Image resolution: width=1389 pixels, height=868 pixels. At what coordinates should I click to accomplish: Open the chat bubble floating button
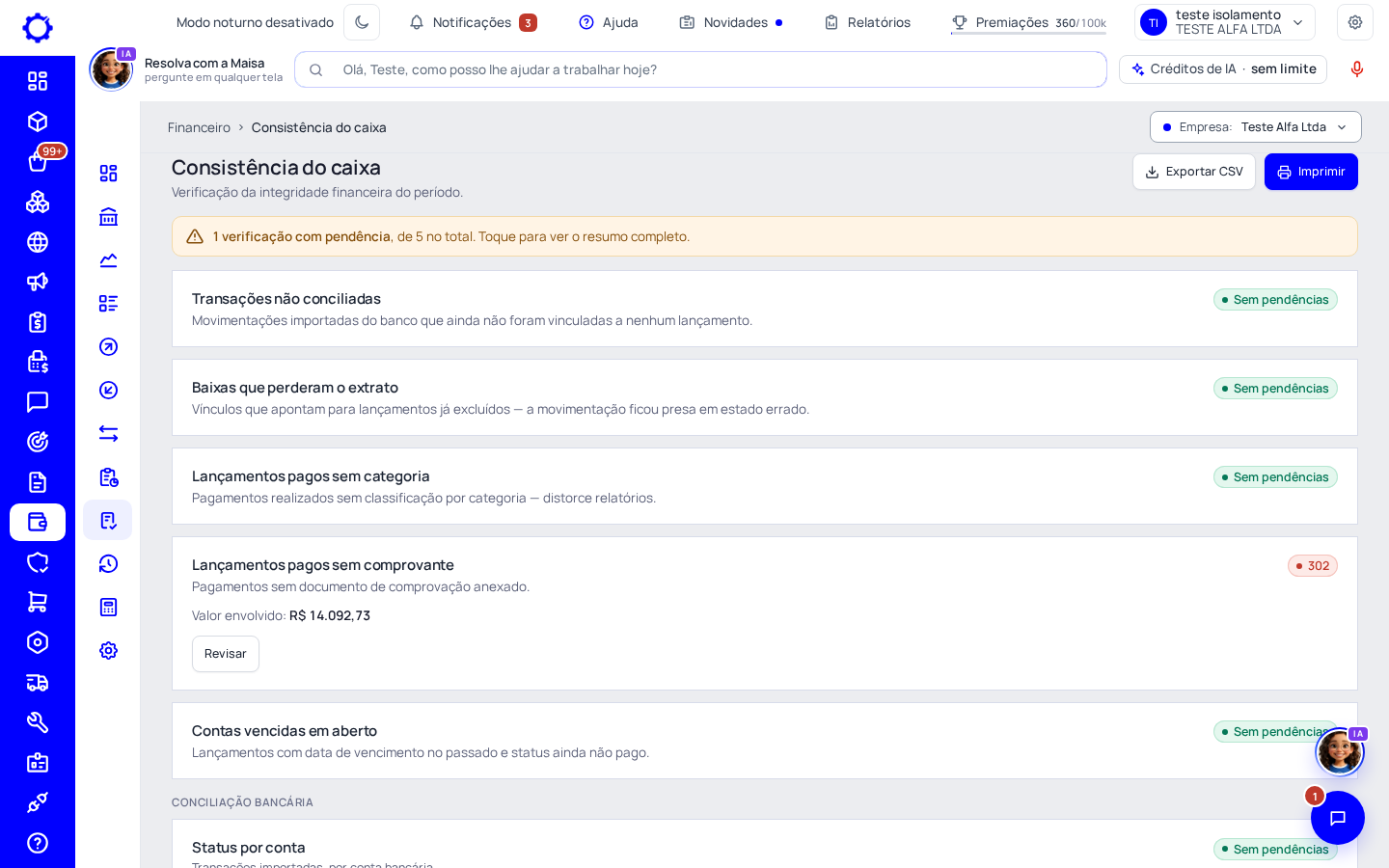tap(1338, 818)
